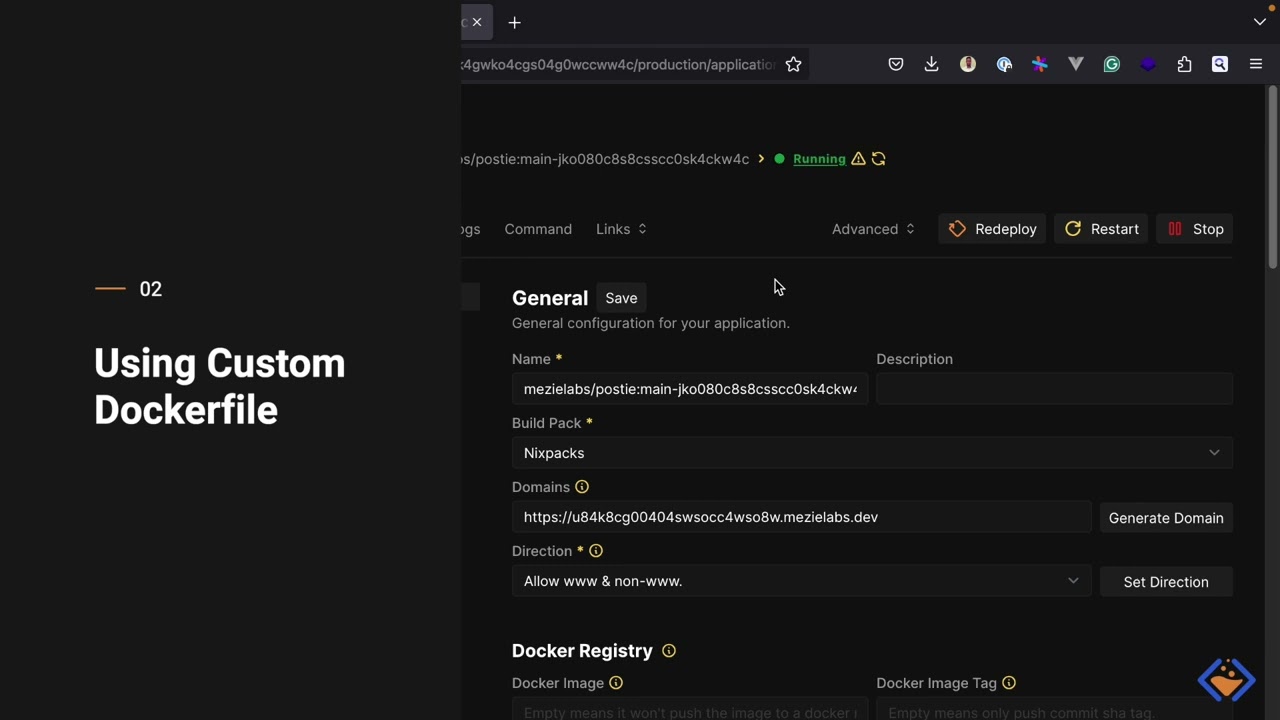Click the Direction info icon
The width and height of the screenshot is (1280, 720).
tap(596, 551)
